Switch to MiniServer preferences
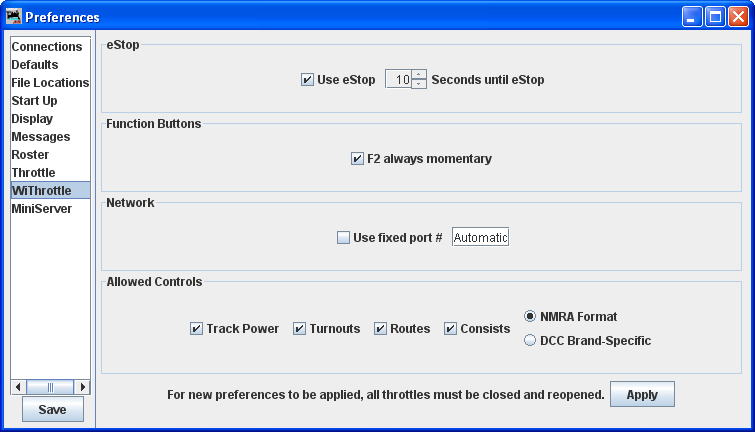755x432 pixels. point(42,209)
